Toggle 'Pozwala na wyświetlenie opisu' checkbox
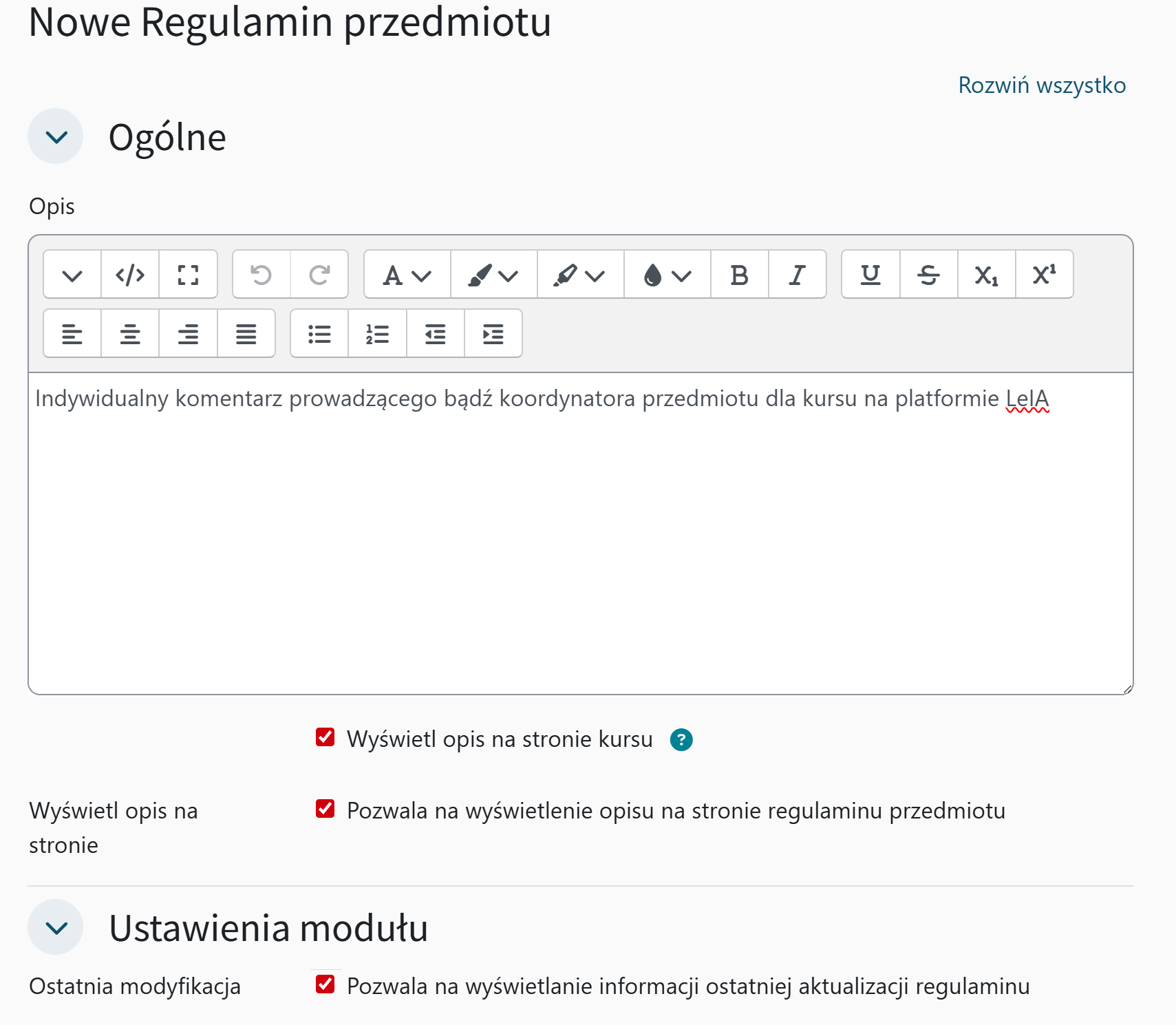This screenshot has height=1025, width=1176. click(x=325, y=810)
